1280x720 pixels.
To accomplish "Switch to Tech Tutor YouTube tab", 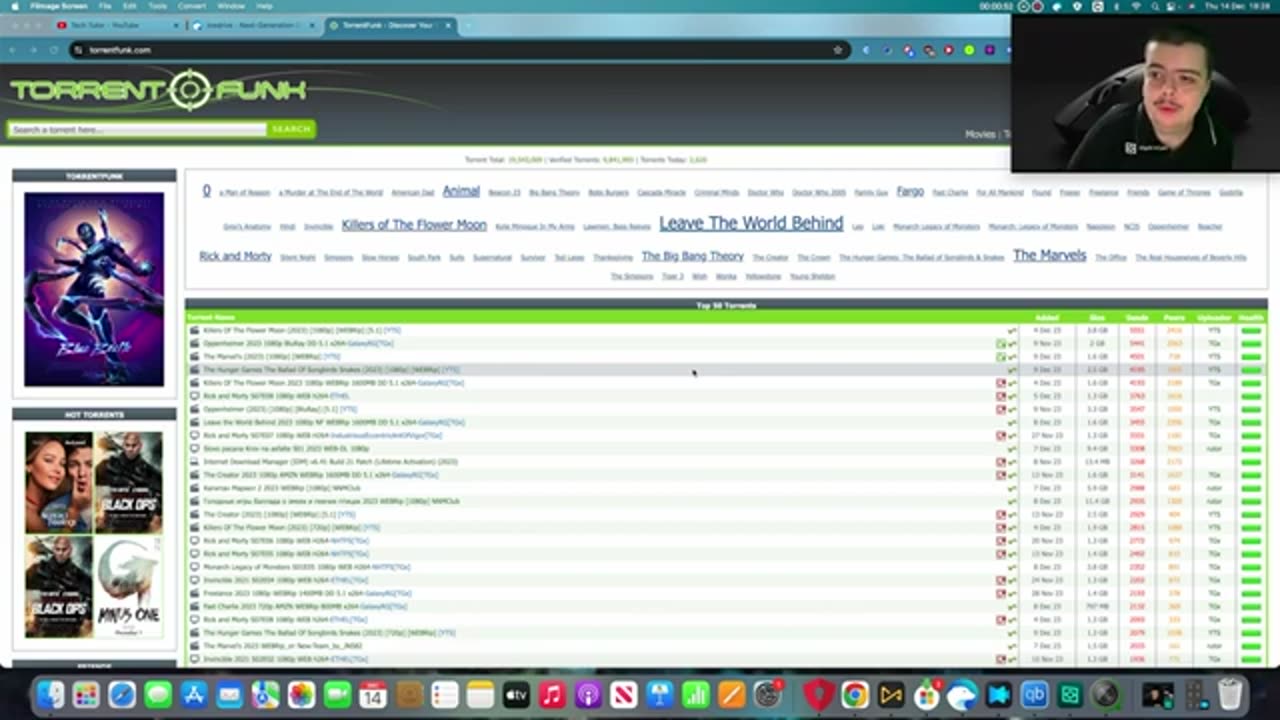I will (x=115, y=25).
